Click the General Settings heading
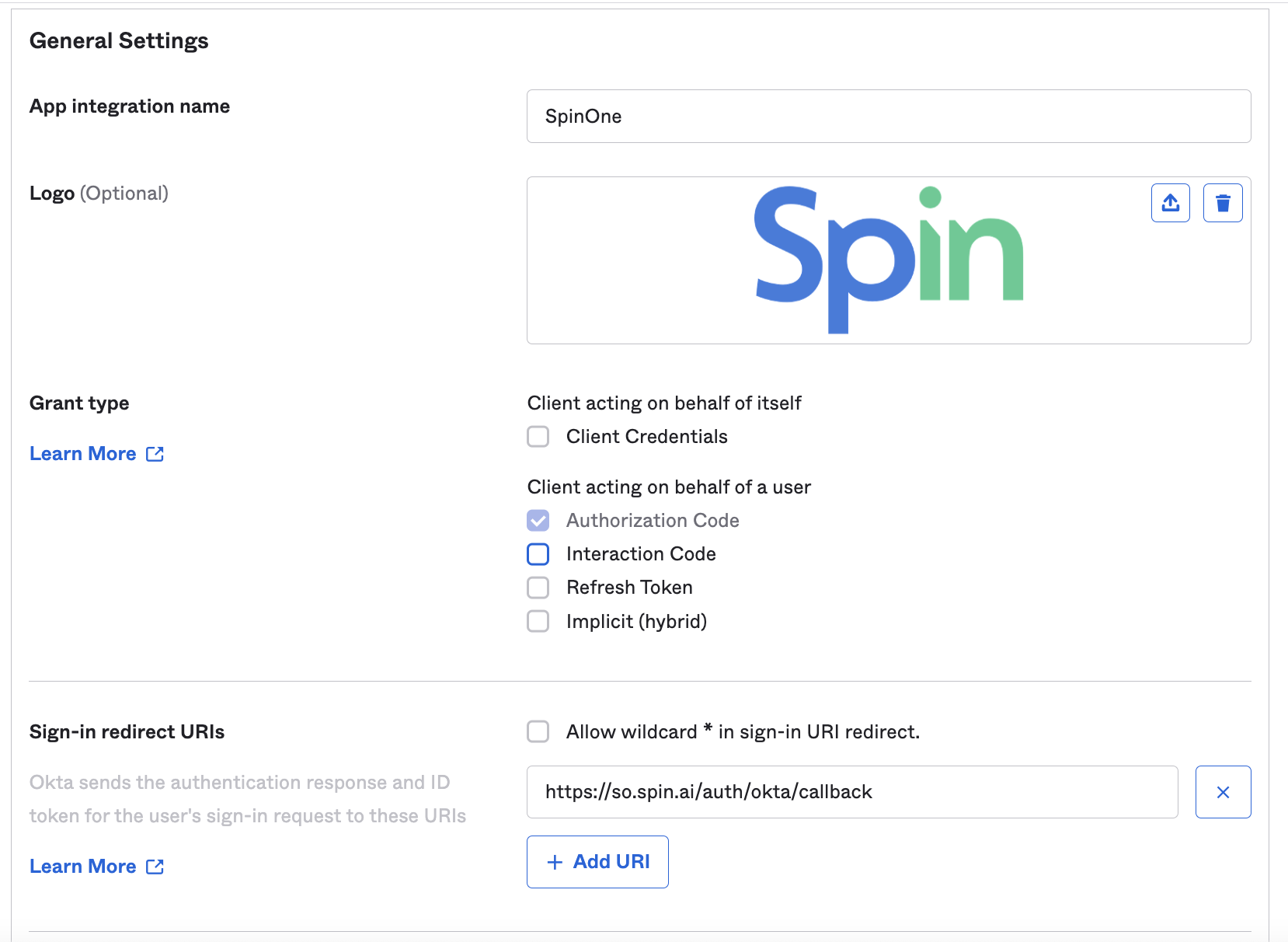Screen dimensions: 1288x942 (x=119, y=40)
